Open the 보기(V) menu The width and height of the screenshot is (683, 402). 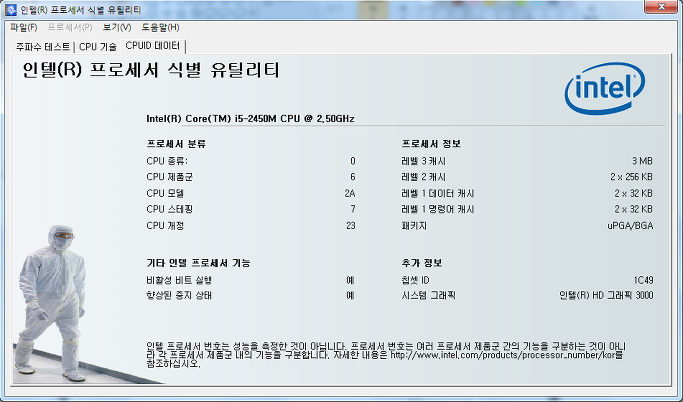coord(117,27)
